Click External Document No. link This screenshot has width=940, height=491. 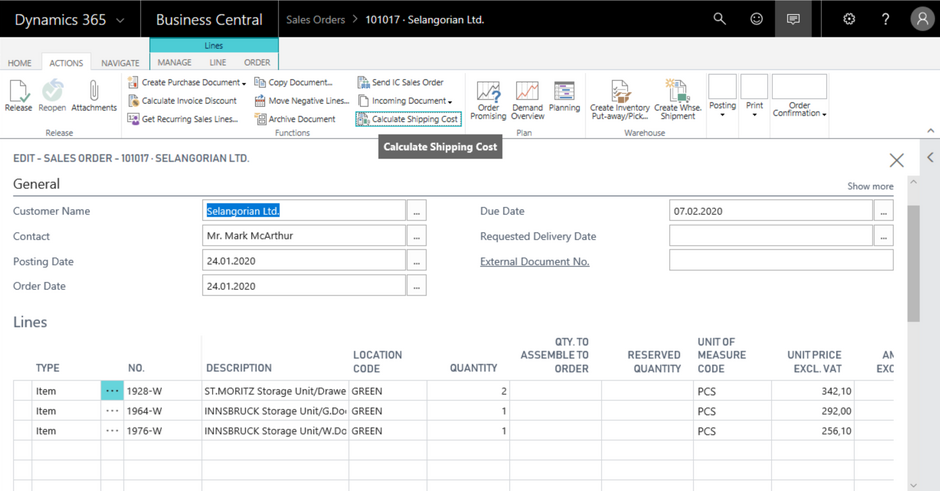(535, 261)
